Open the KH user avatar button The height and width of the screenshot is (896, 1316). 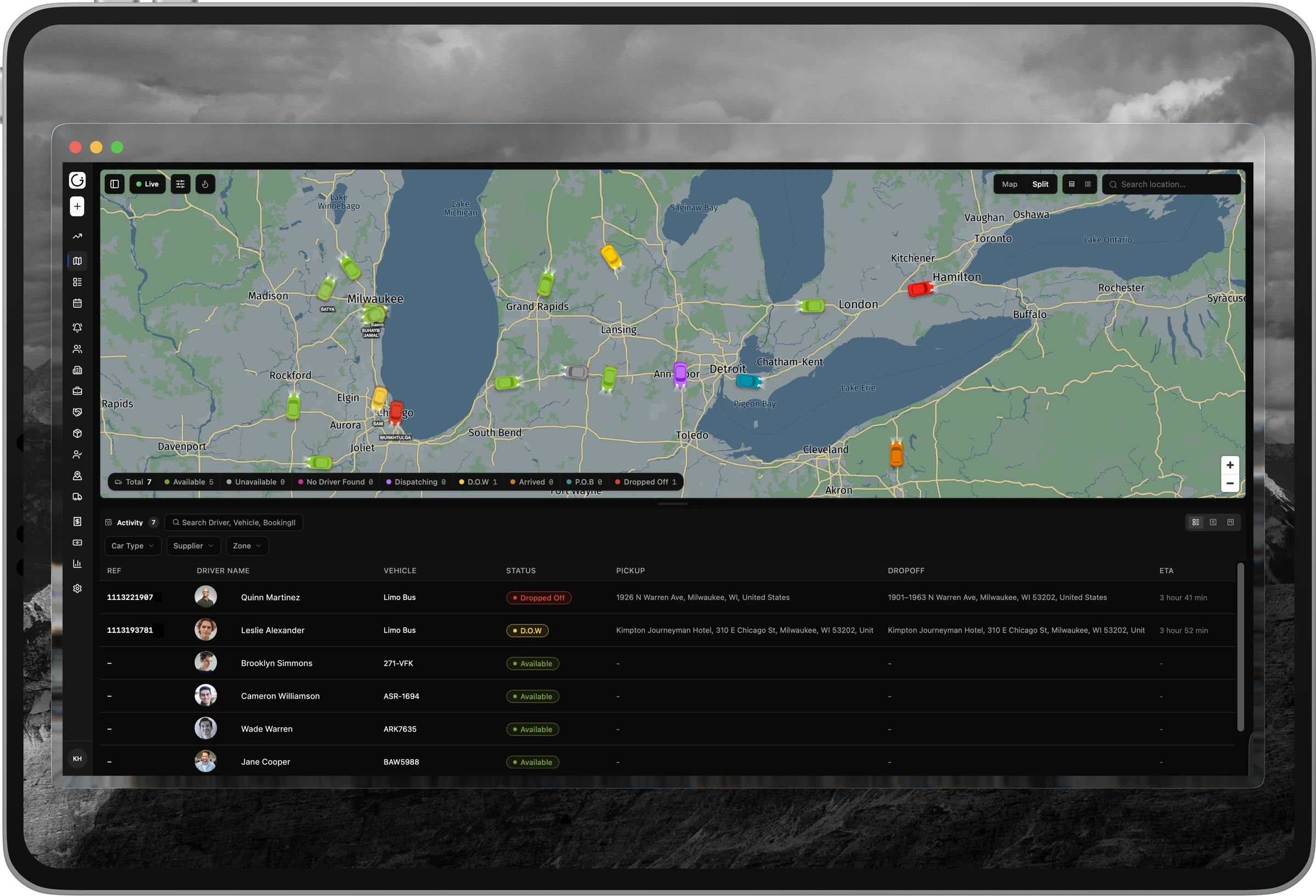(77, 758)
